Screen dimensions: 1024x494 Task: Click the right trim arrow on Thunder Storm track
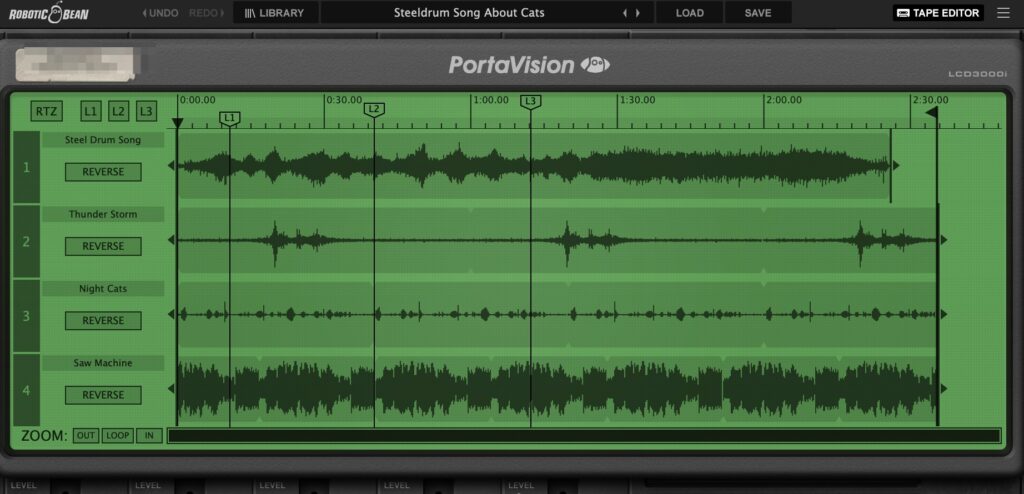point(943,240)
